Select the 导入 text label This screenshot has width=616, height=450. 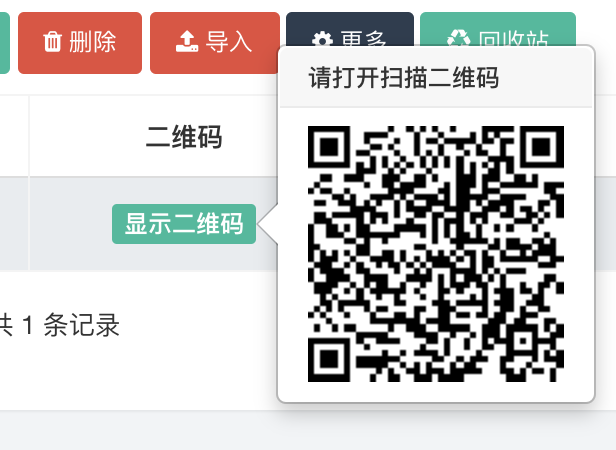tap(229, 42)
